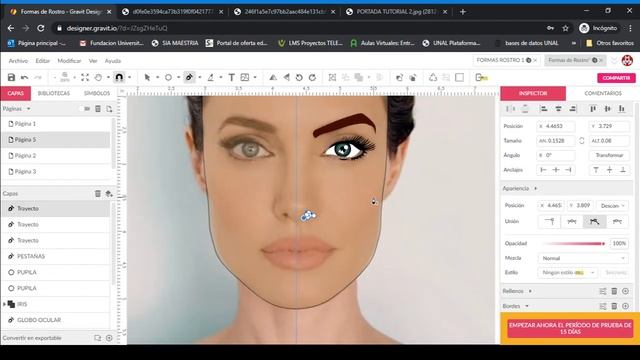The image size is (640, 360).
Task: Click the Transformar button
Action: tap(609, 156)
